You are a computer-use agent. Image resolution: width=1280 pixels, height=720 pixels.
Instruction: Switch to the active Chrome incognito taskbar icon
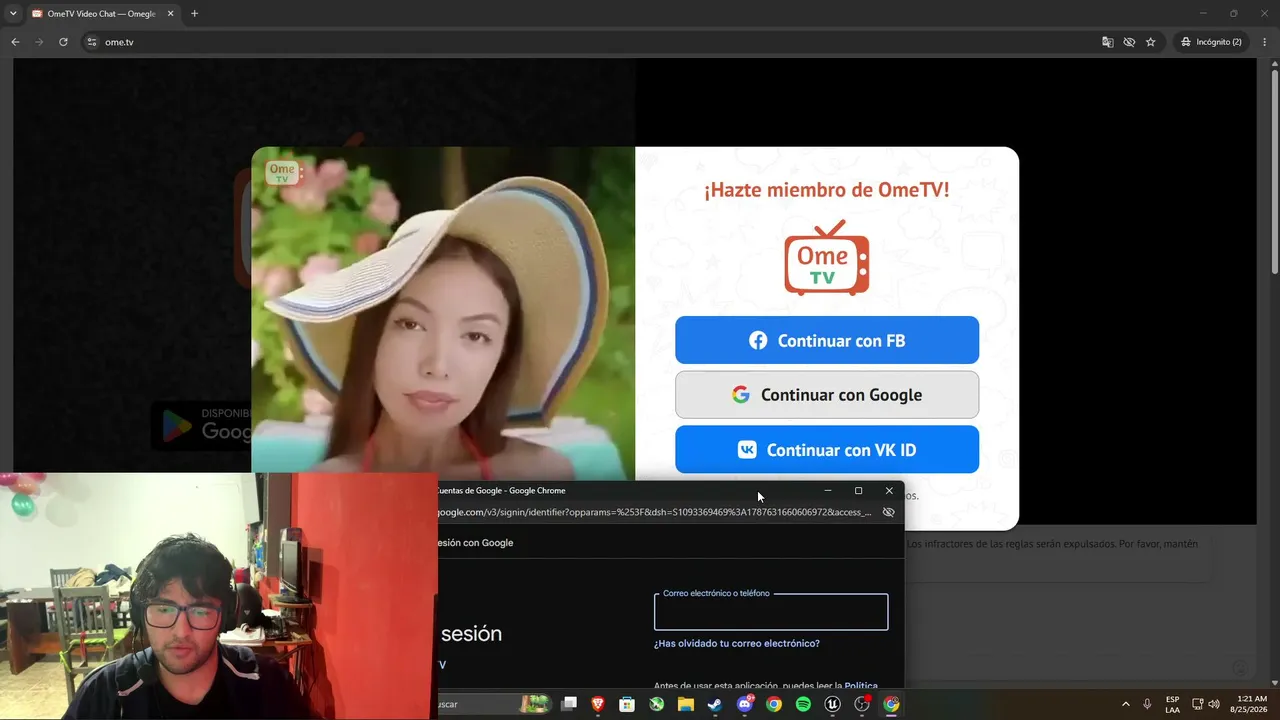coord(891,704)
